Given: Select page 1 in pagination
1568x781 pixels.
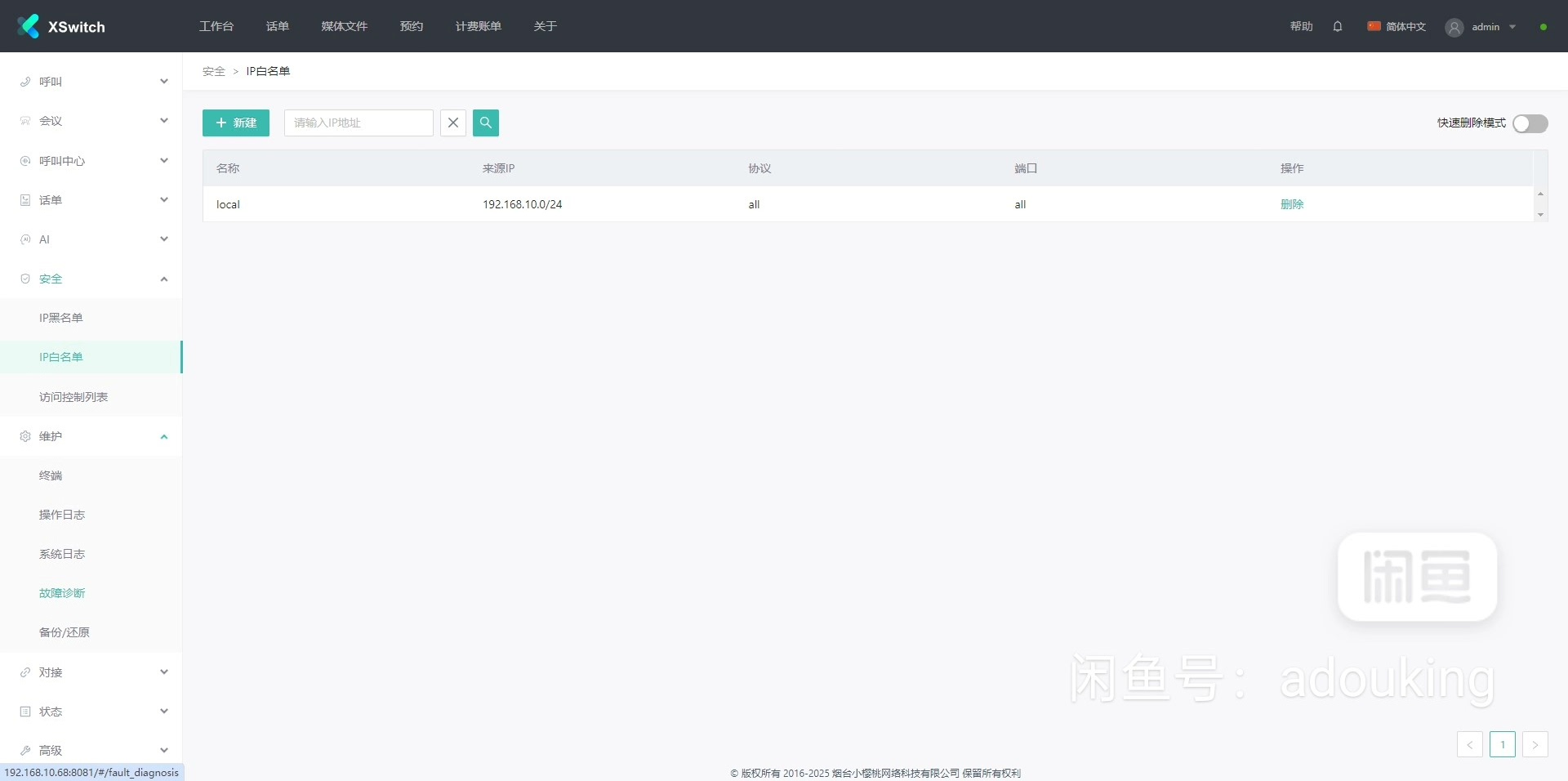Looking at the screenshot, I should [x=1503, y=744].
